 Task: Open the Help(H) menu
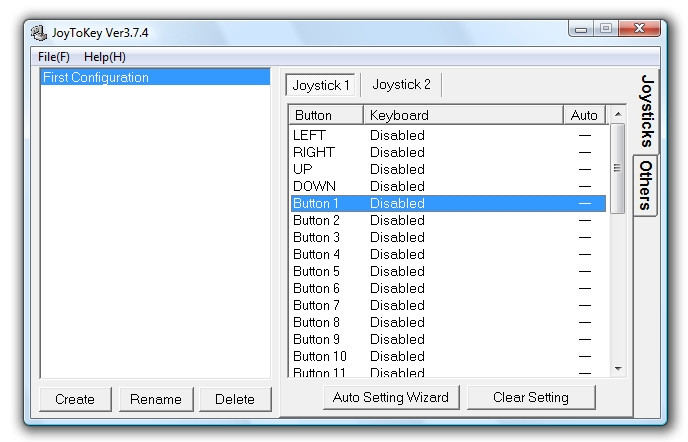click(105, 57)
